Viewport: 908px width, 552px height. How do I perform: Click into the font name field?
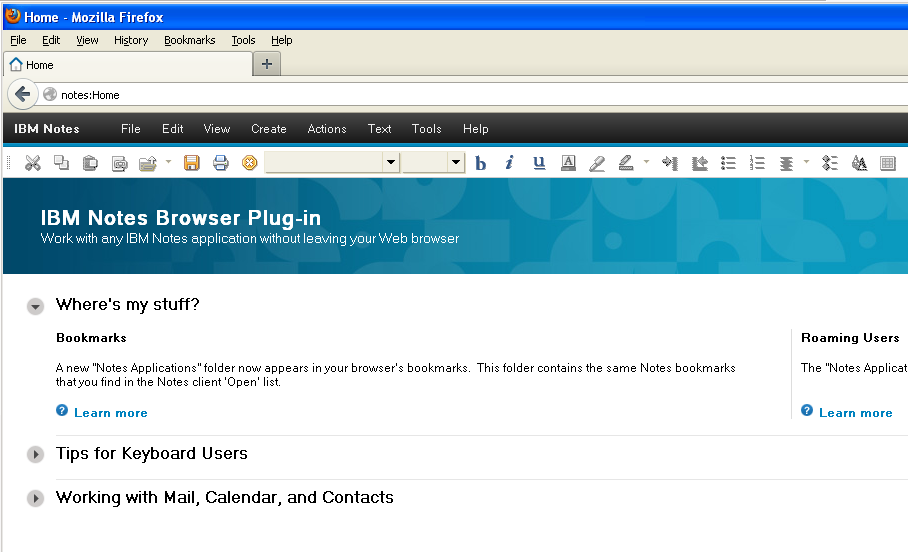(x=324, y=162)
